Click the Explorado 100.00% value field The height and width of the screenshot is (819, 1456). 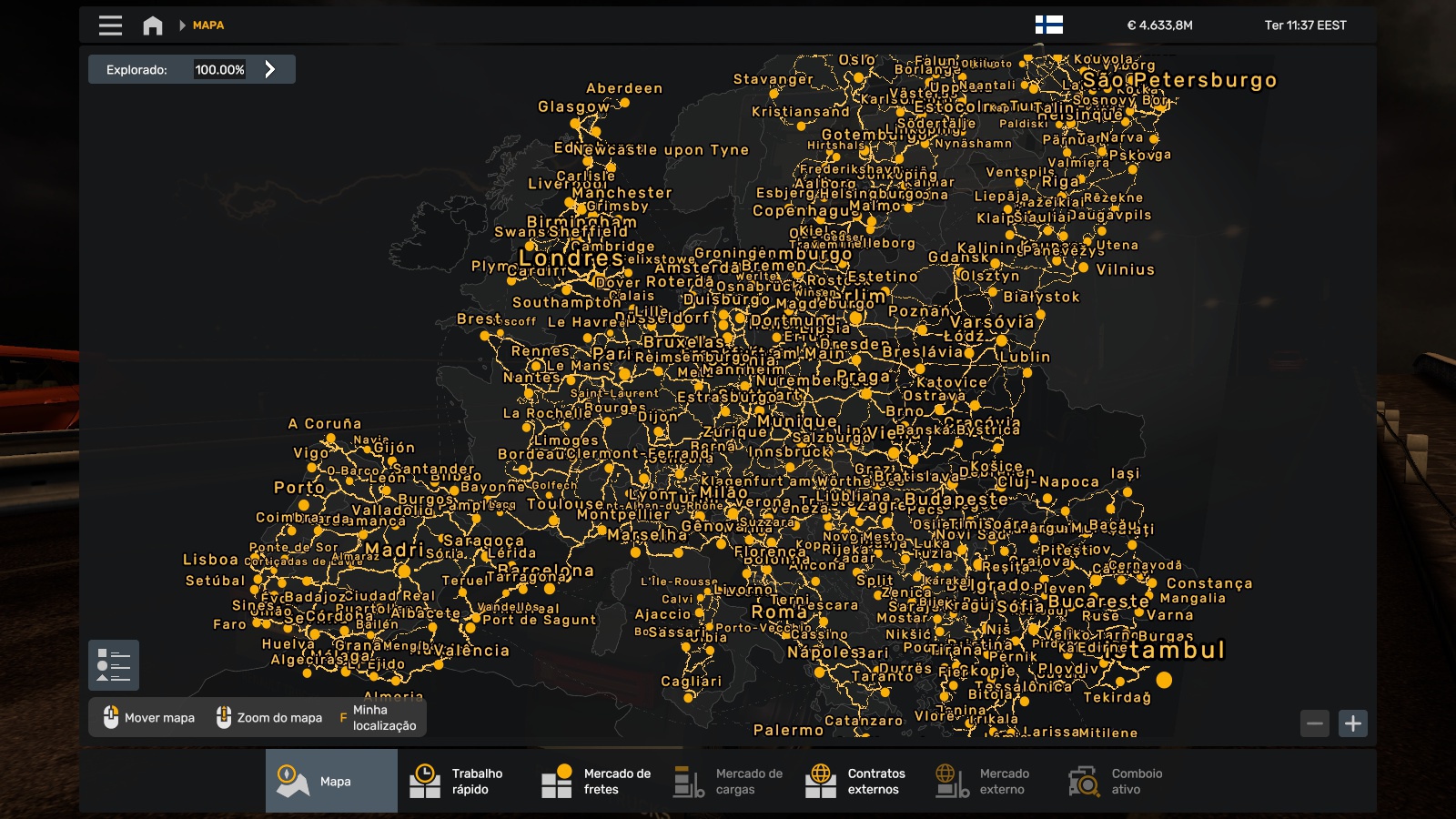[x=219, y=69]
